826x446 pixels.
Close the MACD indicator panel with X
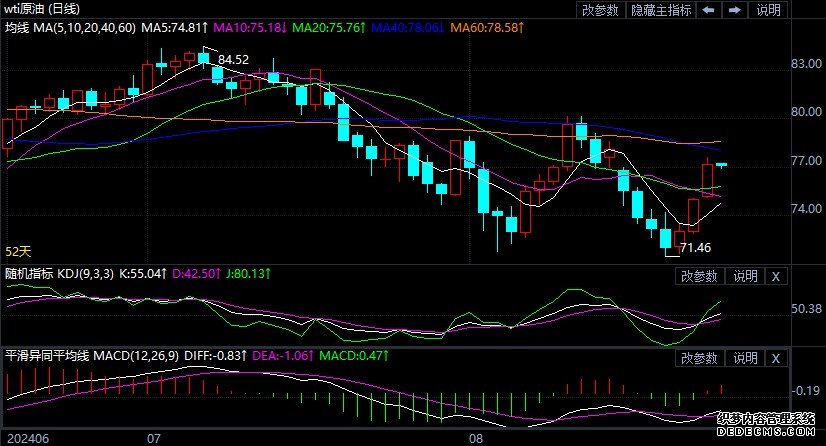click(x=776, y=359)
